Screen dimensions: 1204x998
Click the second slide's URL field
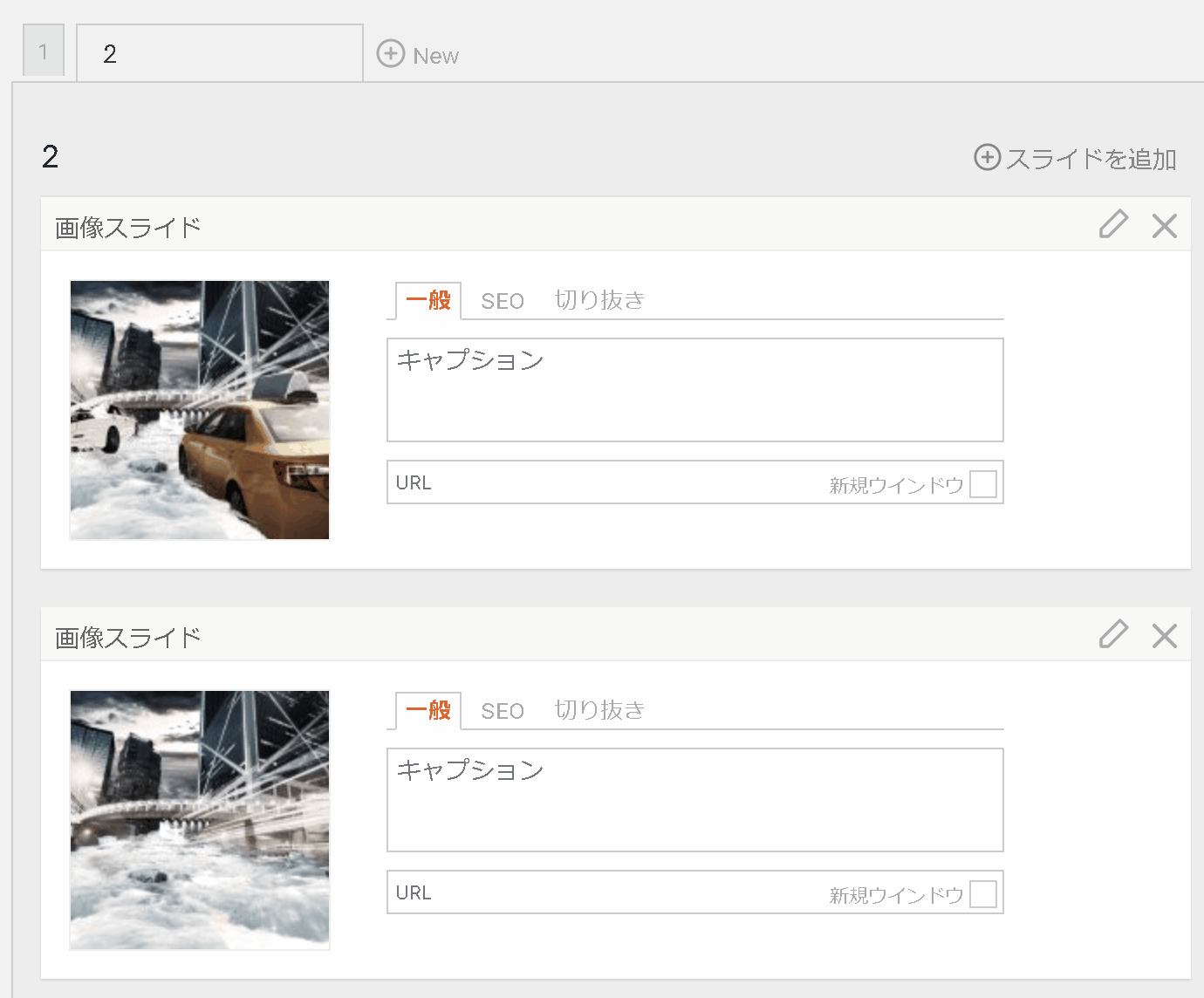pyautogui.click(x=602, y=892)
